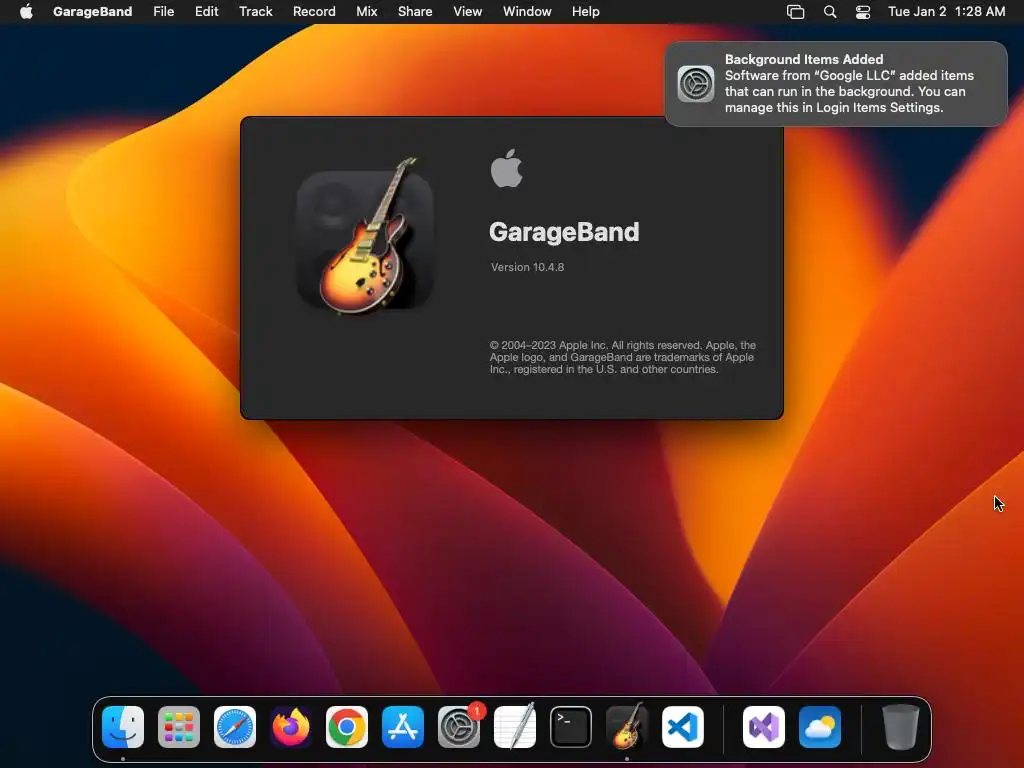This screenshot has height=768, width=1024.
Task: Open purple Visual Studio from the Dock
Action: tap(763, 727)
